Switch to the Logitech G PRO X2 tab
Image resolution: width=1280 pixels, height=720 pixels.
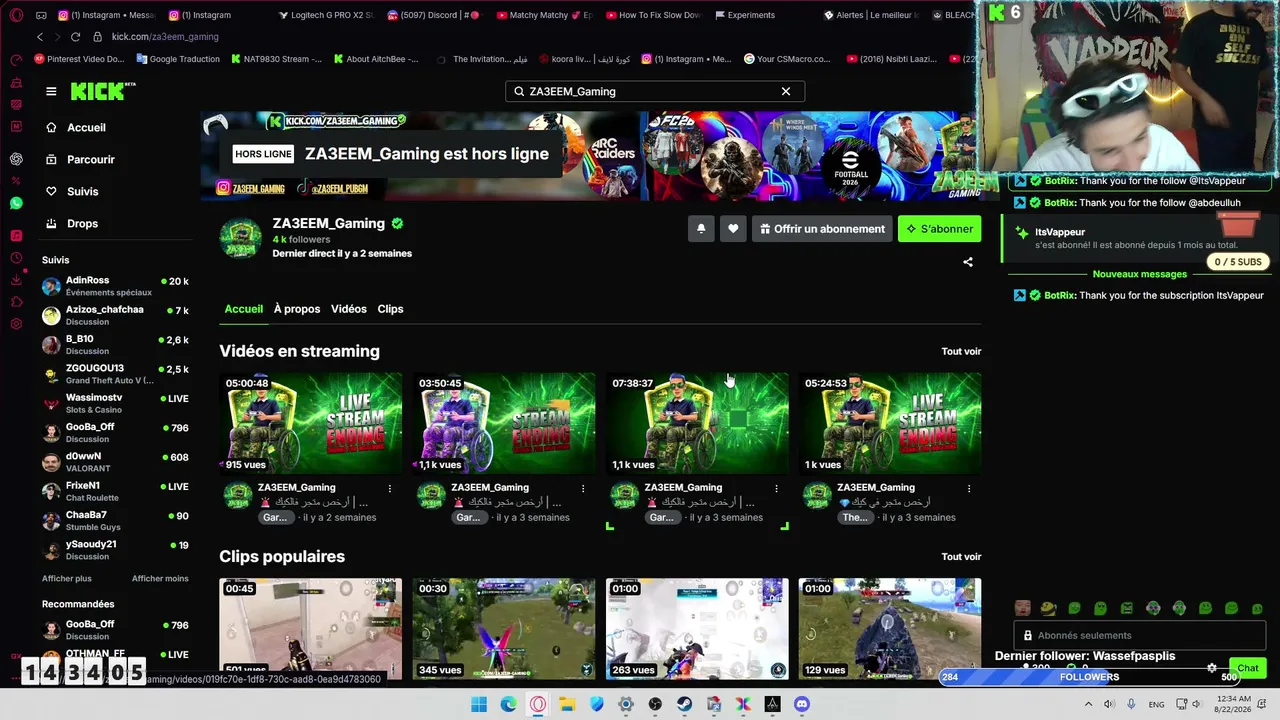[325, 15]
